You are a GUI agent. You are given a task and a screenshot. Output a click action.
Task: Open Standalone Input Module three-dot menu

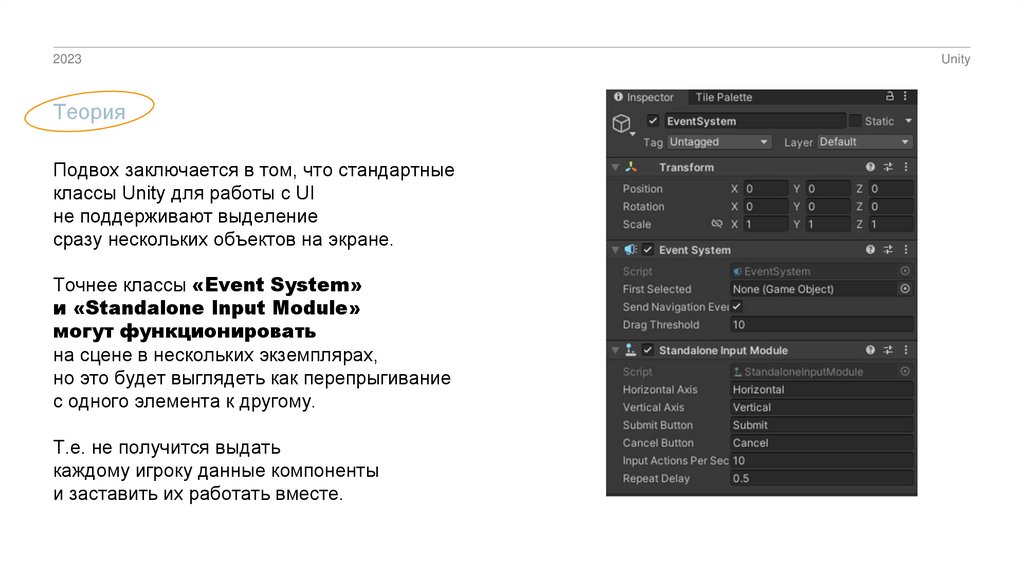tap(906, 350)
